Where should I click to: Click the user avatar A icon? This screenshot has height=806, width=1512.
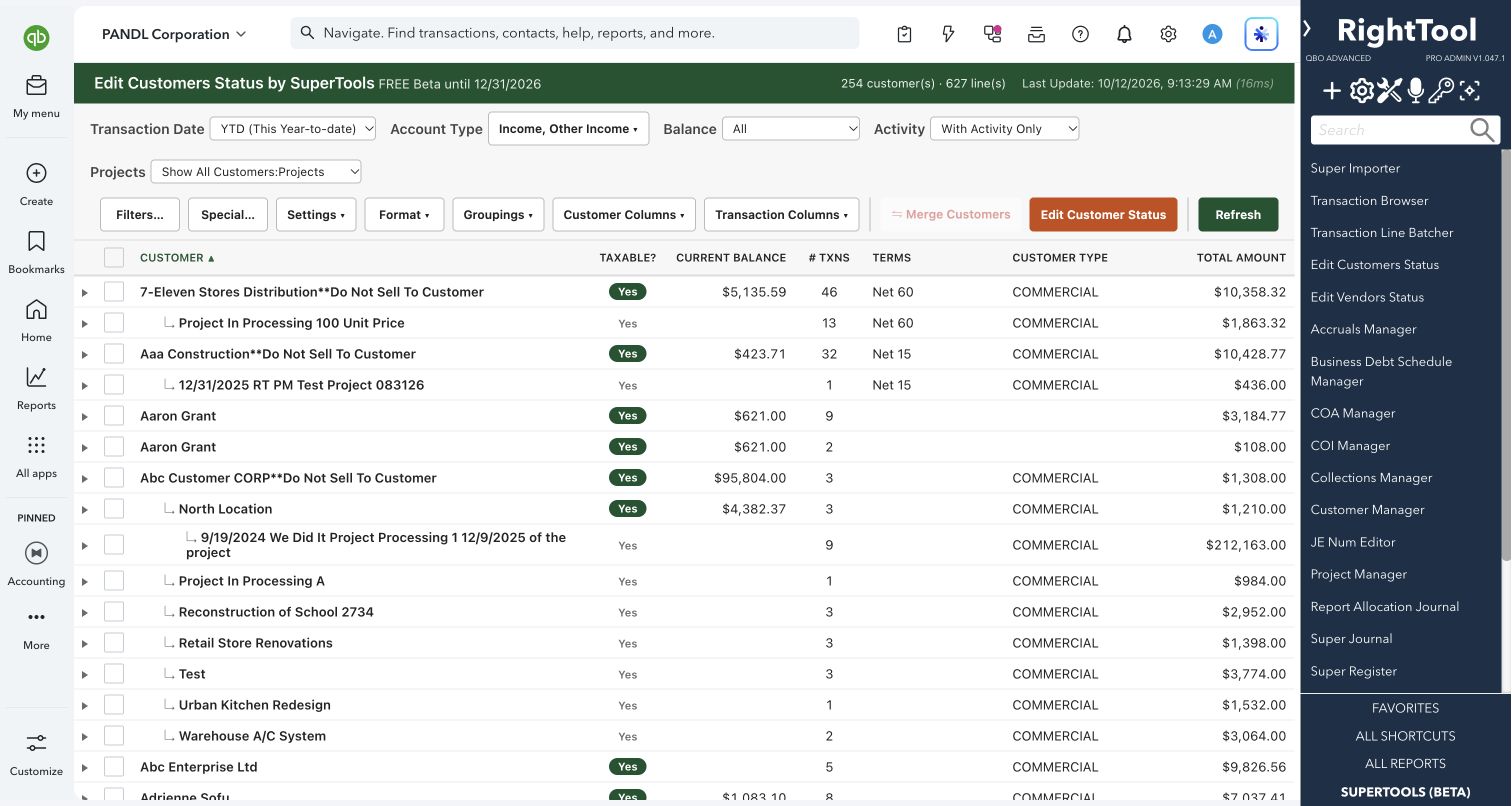1212,34
